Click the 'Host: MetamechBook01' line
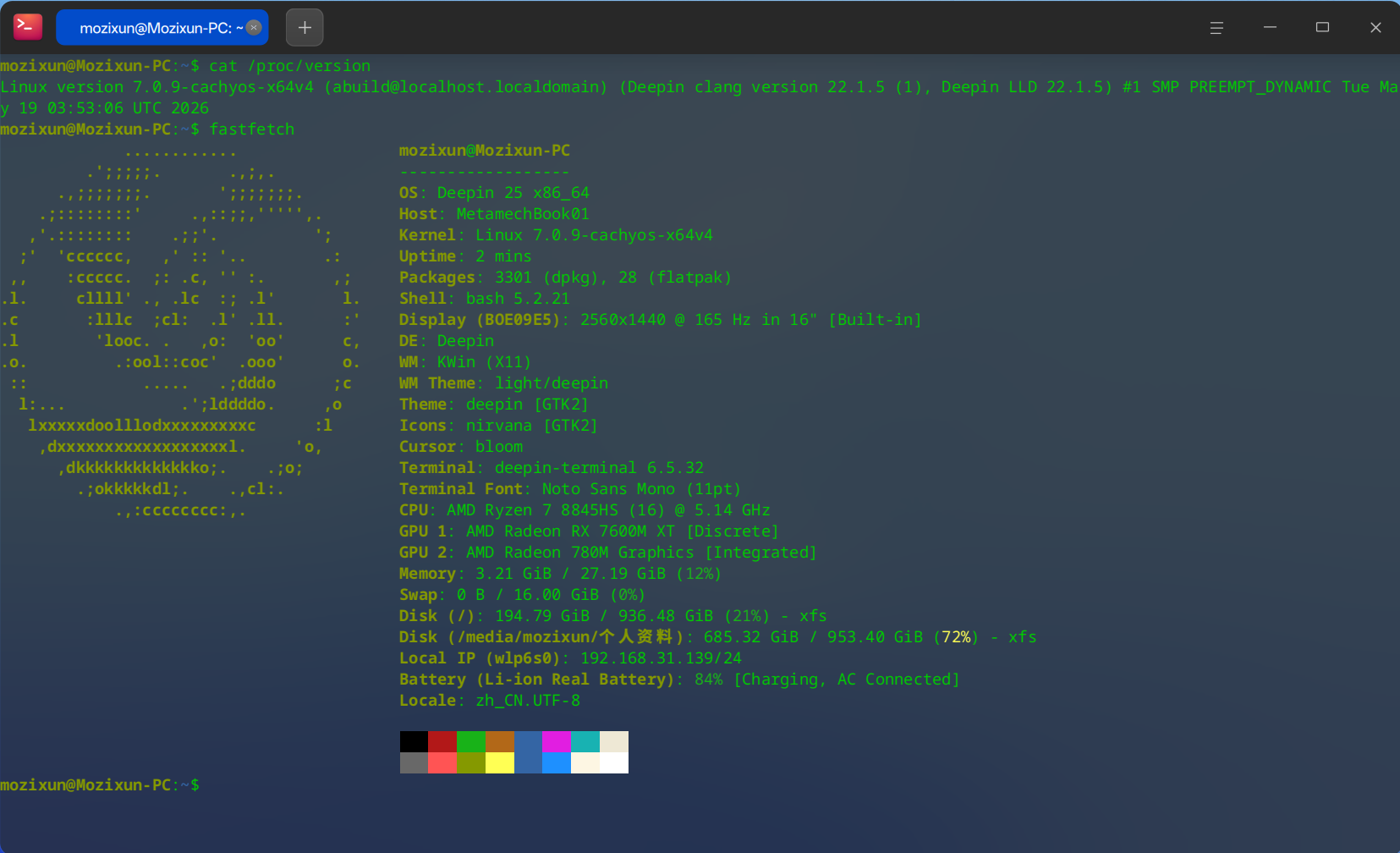 coord(494,214)
